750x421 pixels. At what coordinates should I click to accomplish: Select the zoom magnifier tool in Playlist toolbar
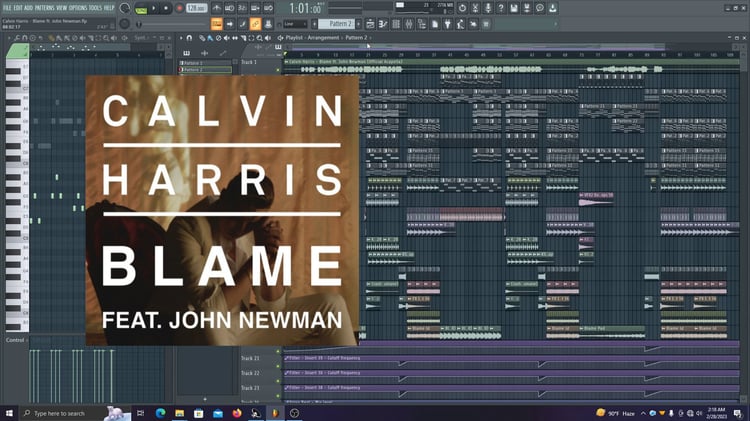[259, 38]
